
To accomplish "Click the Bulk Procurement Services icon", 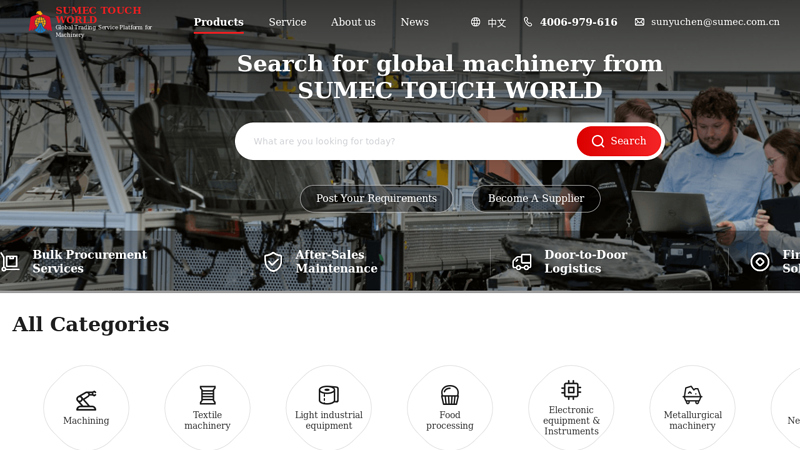I will (x=10, y=262).
